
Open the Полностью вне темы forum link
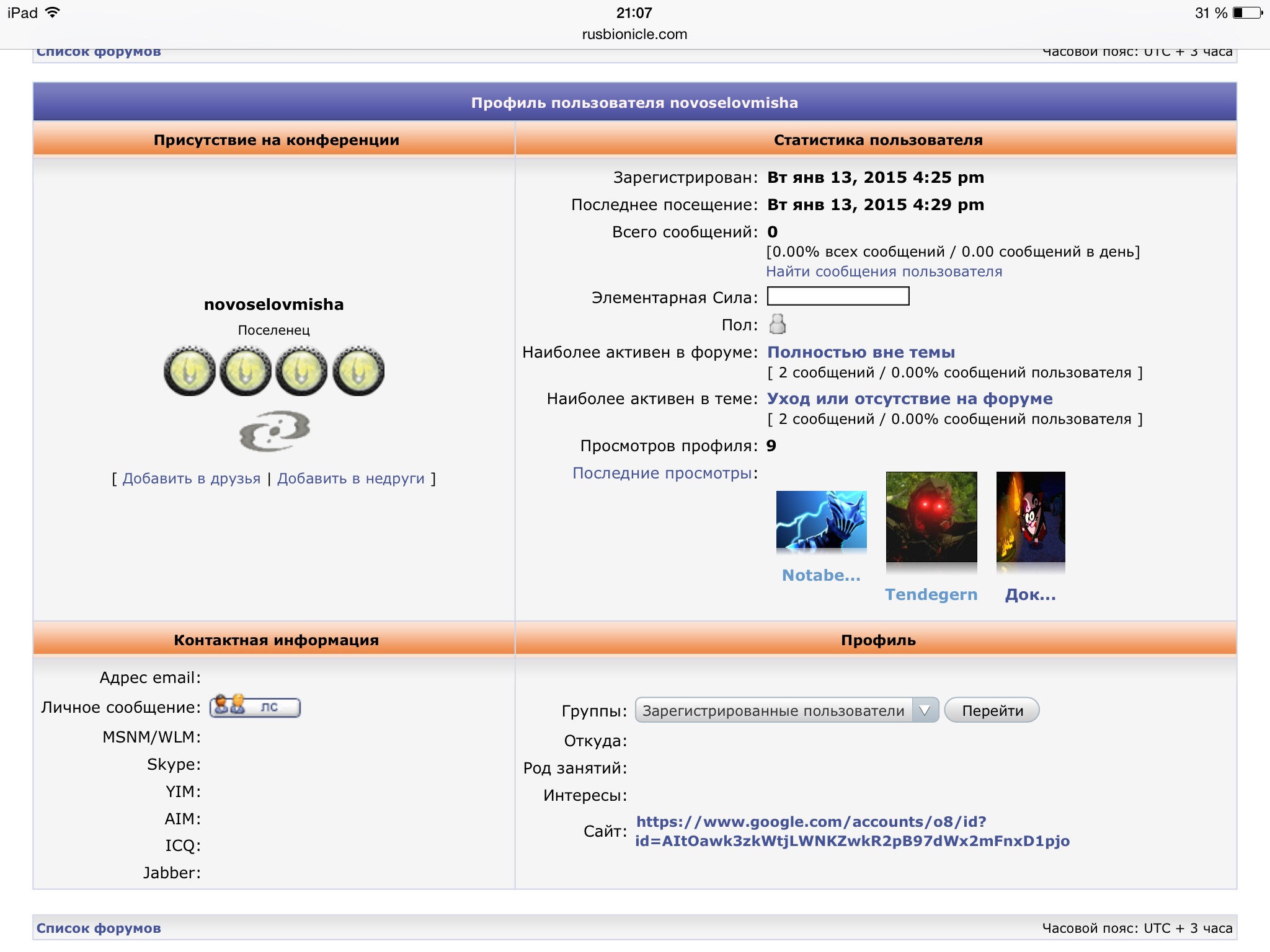(x=861, y=352)
